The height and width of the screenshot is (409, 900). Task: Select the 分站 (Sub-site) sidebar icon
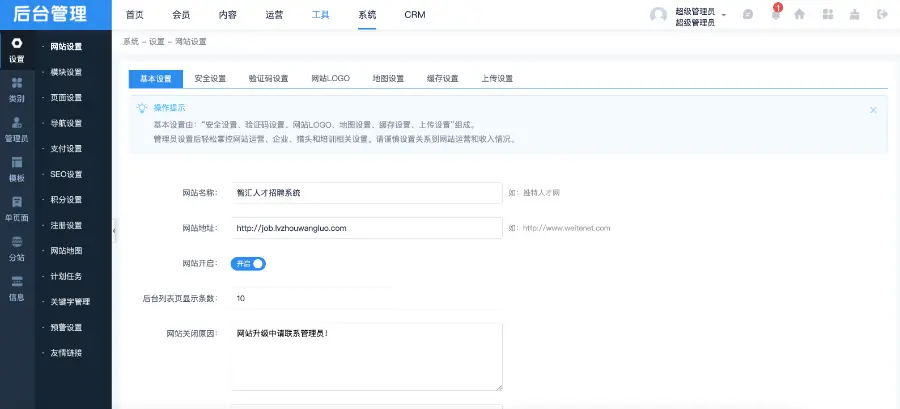[x=16, y=247]
